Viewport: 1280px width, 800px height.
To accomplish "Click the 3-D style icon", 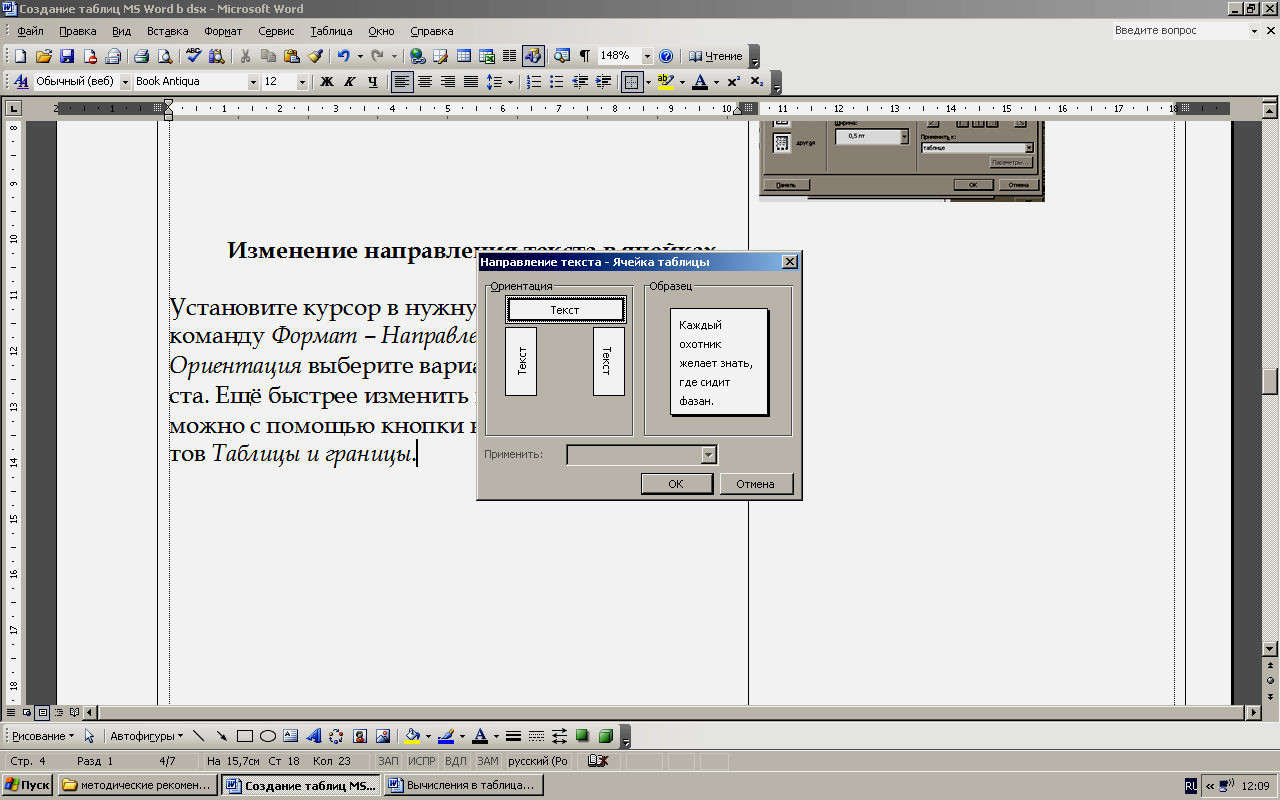I will point(605,736).
